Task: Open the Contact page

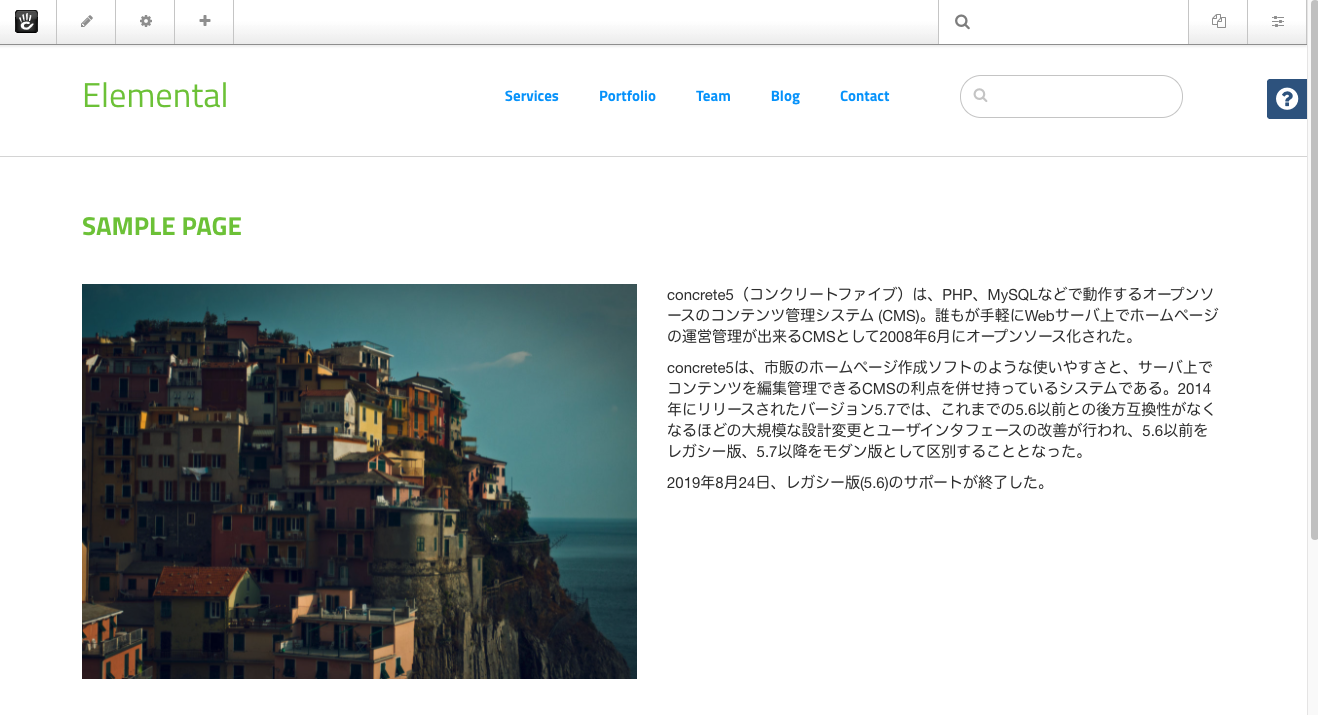Action: [864, 96]
